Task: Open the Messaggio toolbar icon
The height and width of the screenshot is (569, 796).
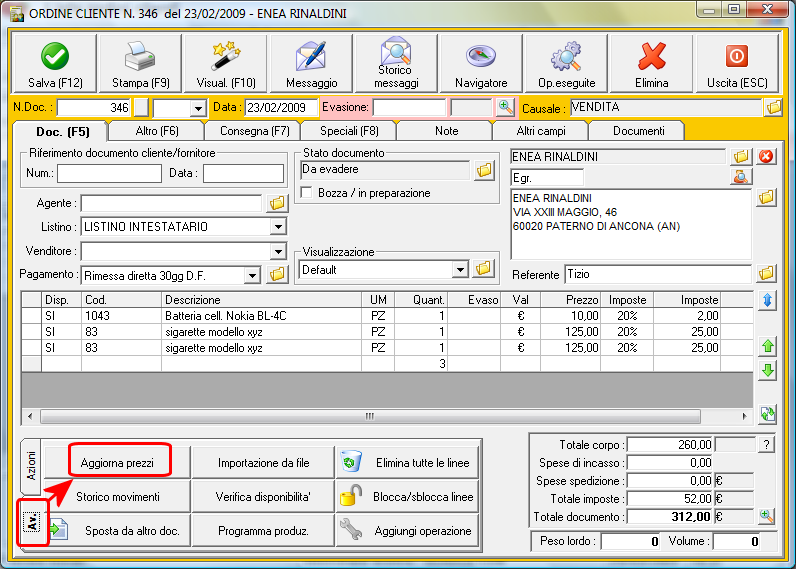Action: pyautogui.click(x=311, y=64)
